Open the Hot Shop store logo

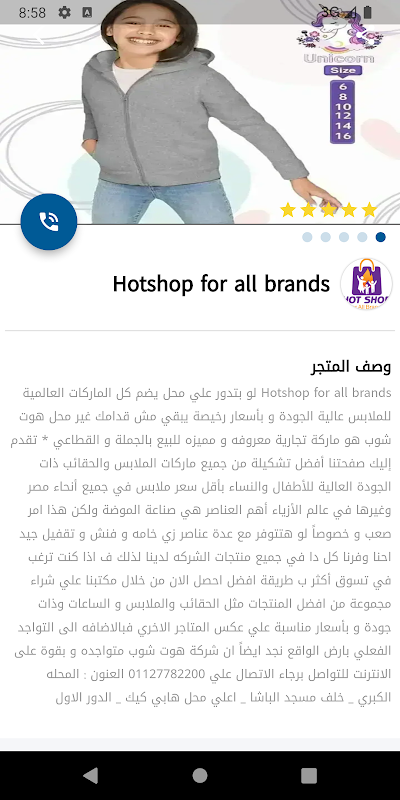tap(366, 284)
